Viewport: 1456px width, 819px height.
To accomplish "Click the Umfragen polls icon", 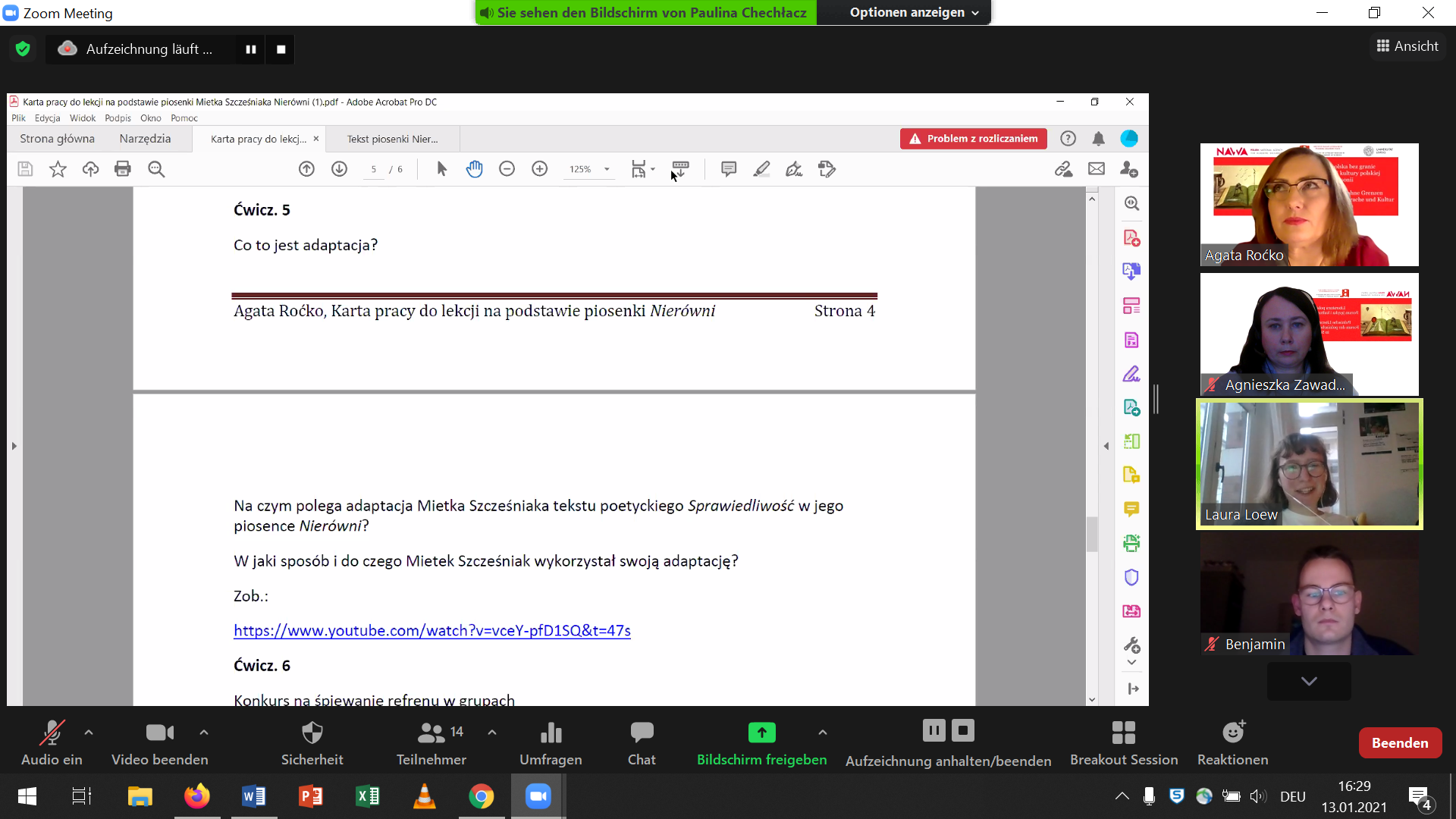I will 551,733.
